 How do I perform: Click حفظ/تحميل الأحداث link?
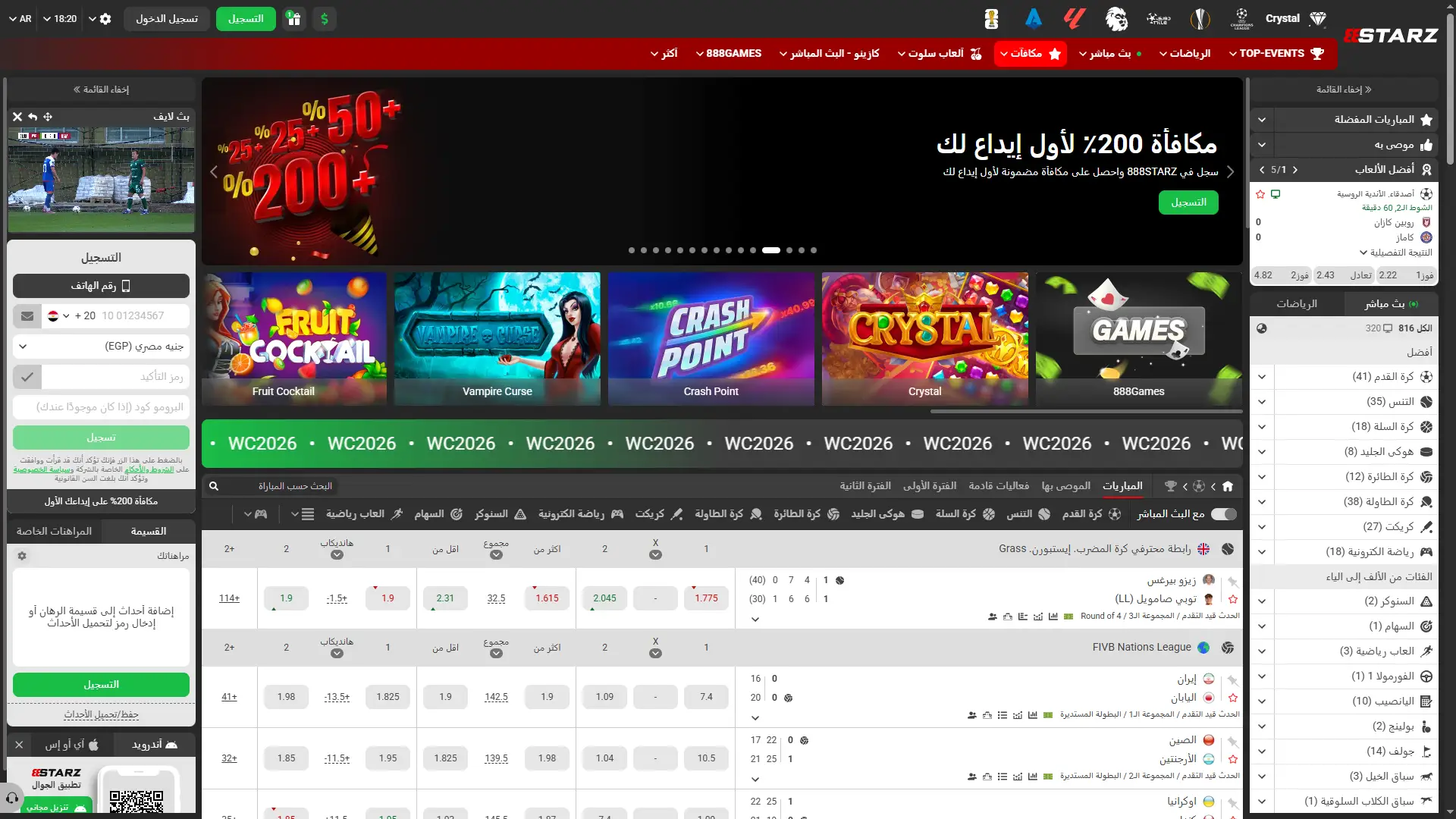pyautogui.click(x=101, y=714)
